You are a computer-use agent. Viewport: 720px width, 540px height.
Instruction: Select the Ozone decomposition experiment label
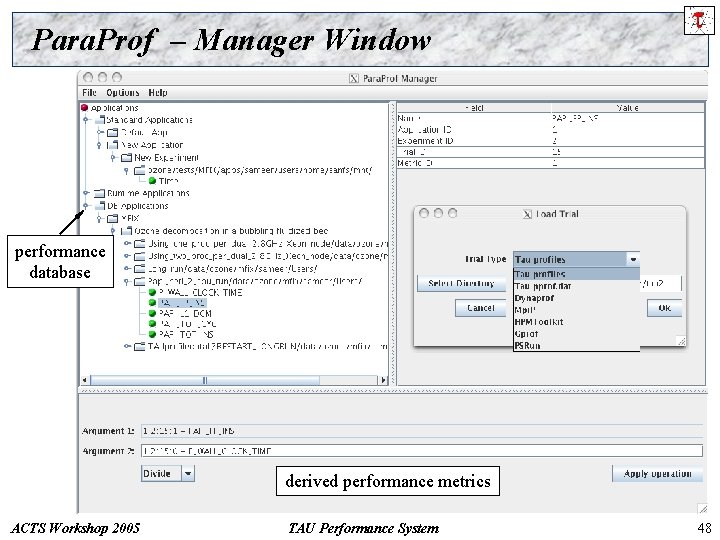tap(231, 231)
